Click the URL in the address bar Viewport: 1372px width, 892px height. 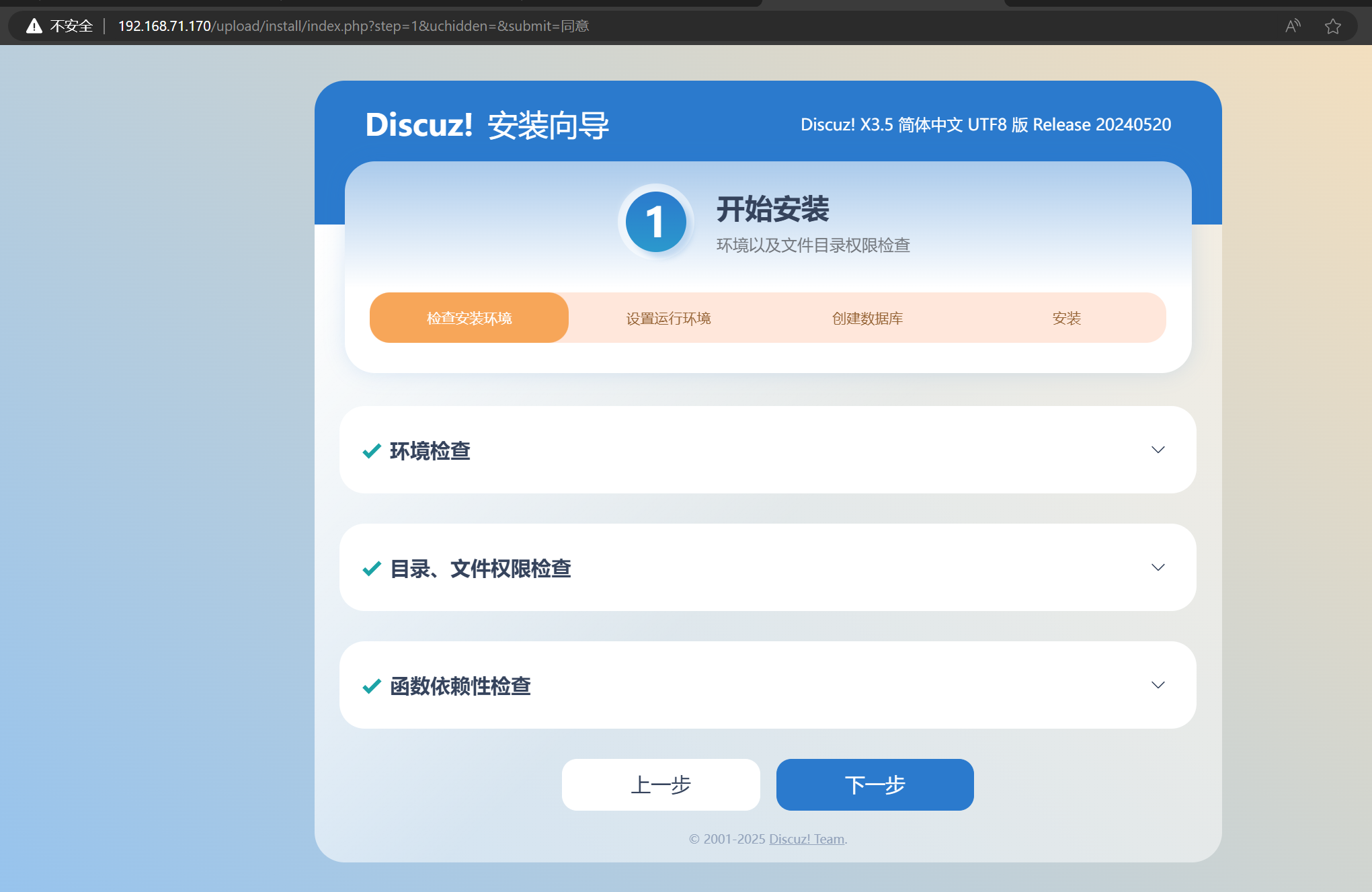tap(354, 26)
